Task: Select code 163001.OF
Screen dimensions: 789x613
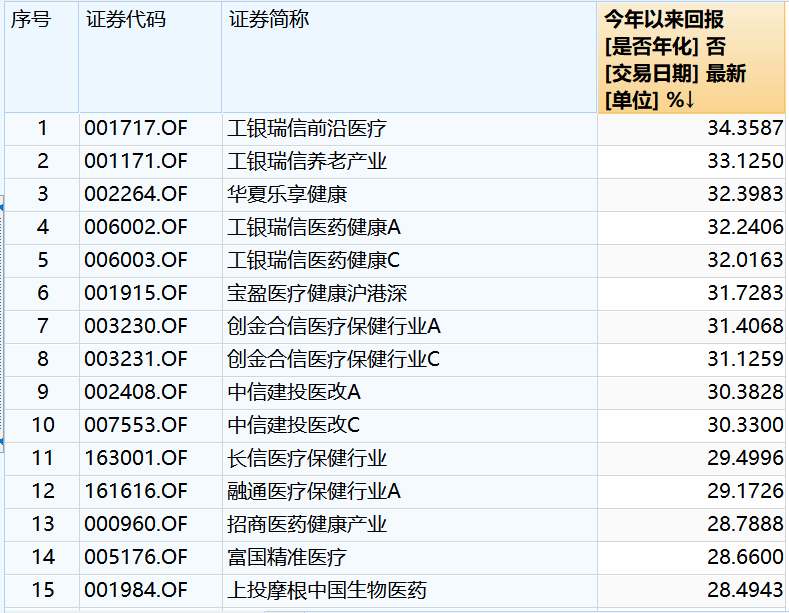Action: [135, 458]
